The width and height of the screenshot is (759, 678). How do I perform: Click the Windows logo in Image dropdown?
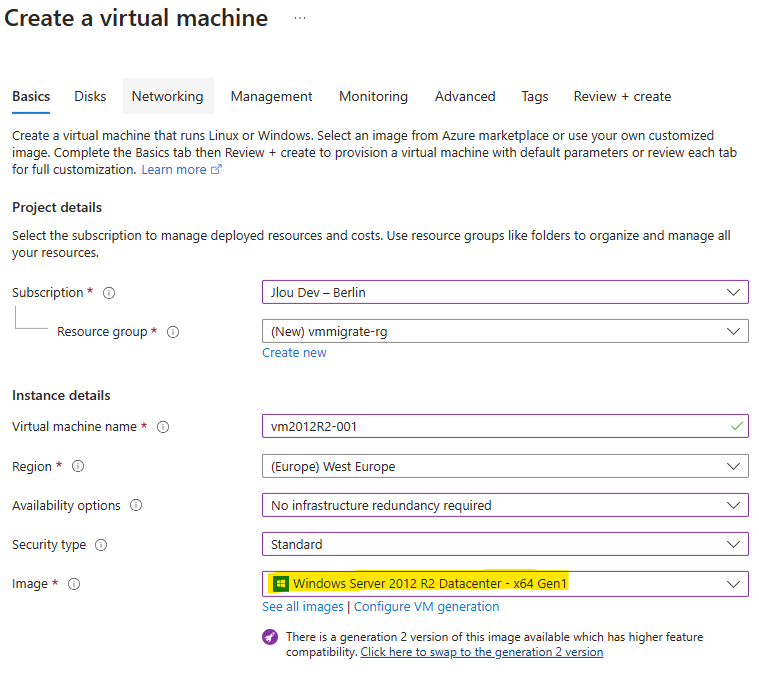click(x=281, y=584)
